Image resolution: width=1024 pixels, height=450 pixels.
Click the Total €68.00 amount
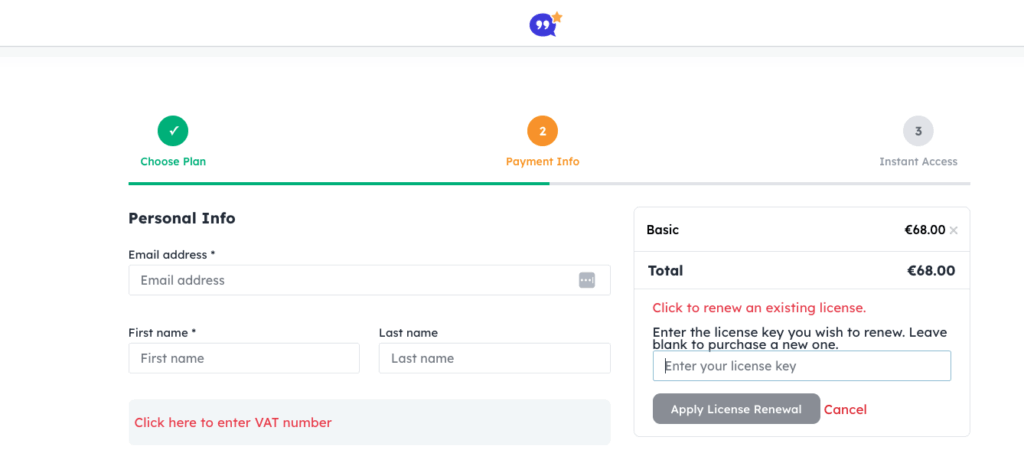tap(930, 271)
